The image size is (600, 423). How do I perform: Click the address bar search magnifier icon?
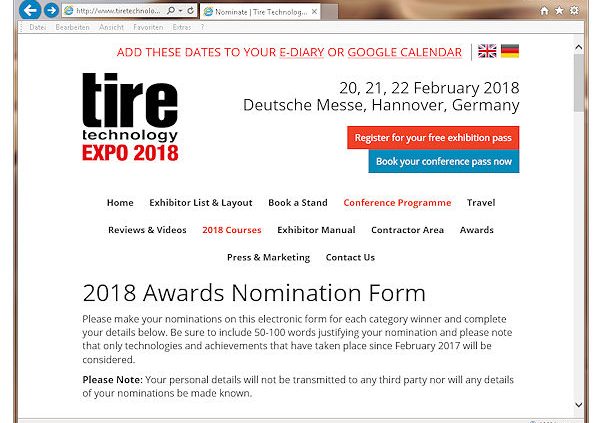click(171, 11)
